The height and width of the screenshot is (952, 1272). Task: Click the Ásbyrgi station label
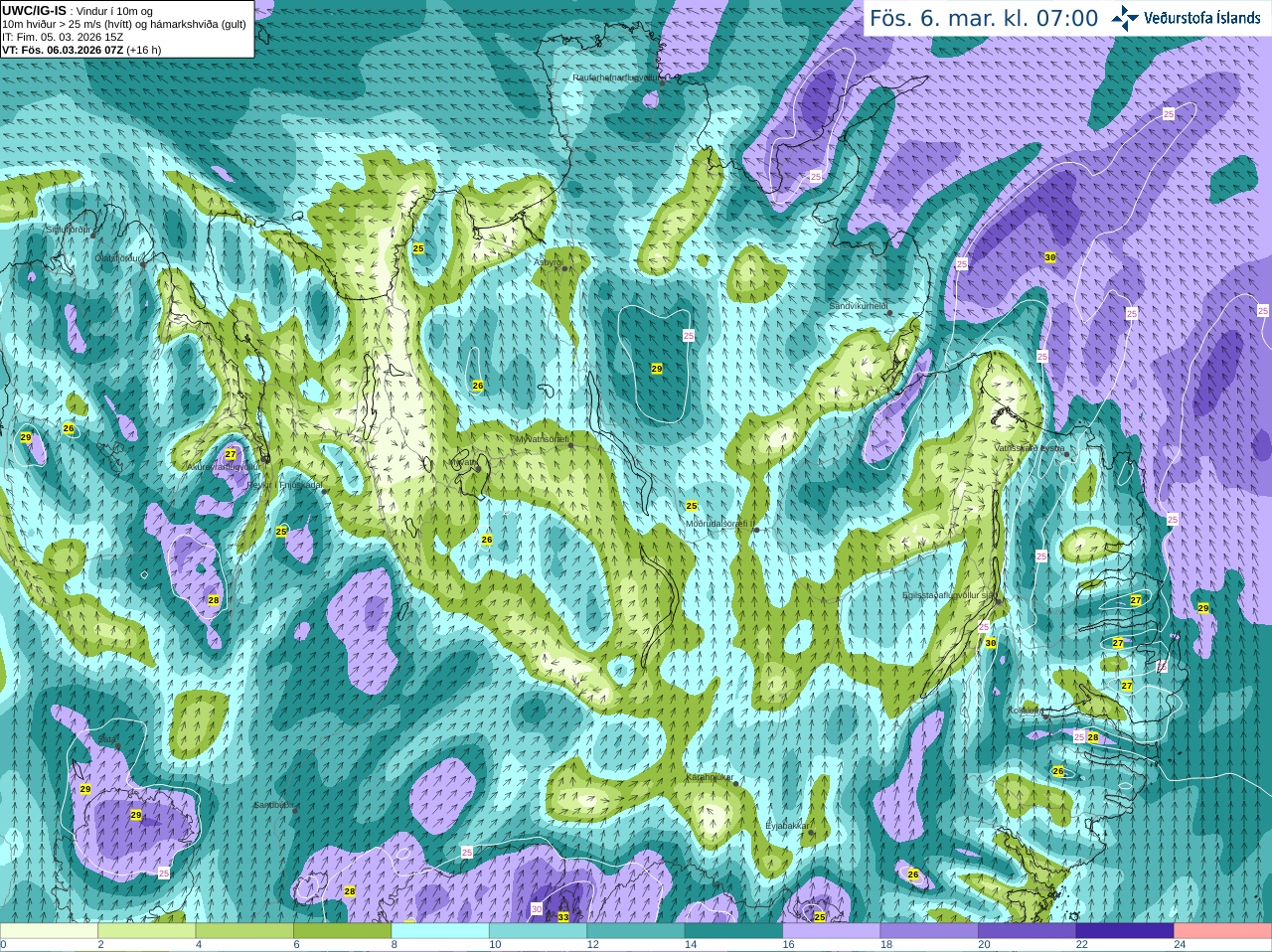coord(548,262)
